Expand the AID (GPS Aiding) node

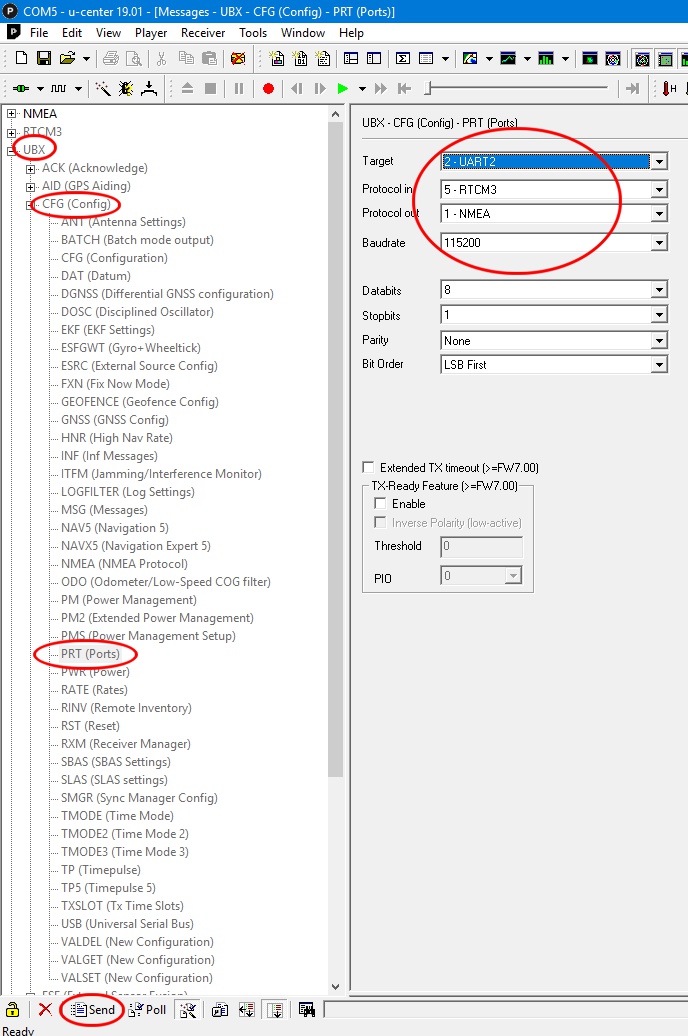pos(30,186)
